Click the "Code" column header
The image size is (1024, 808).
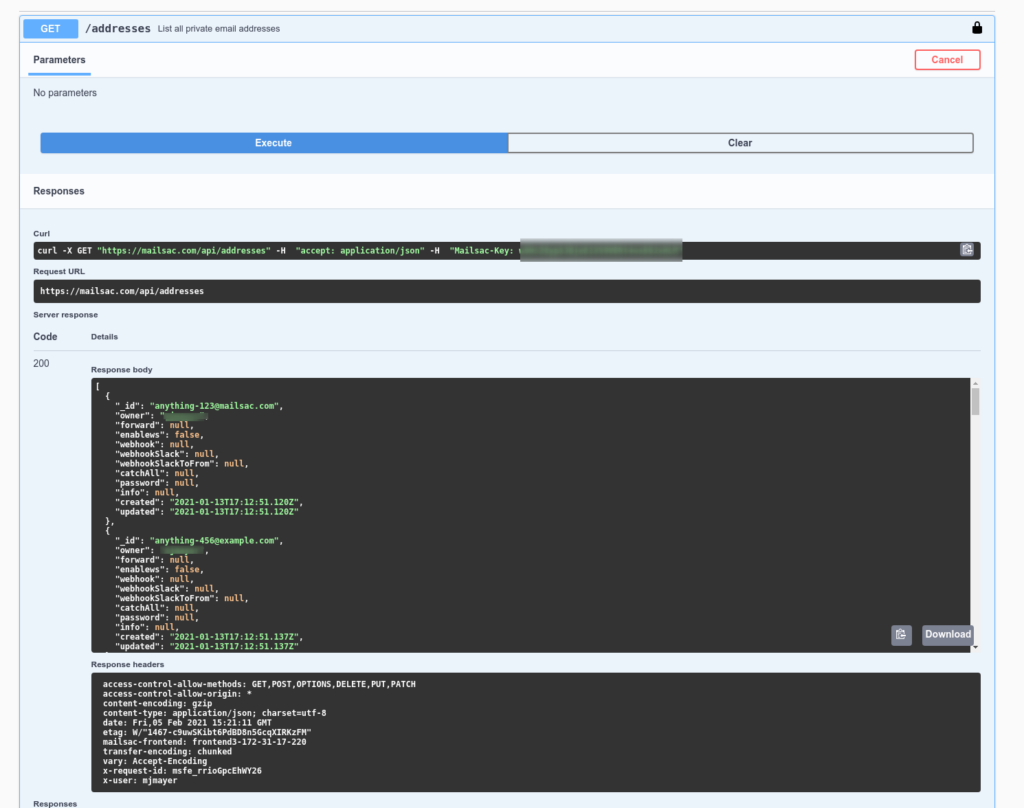point(45,336)
